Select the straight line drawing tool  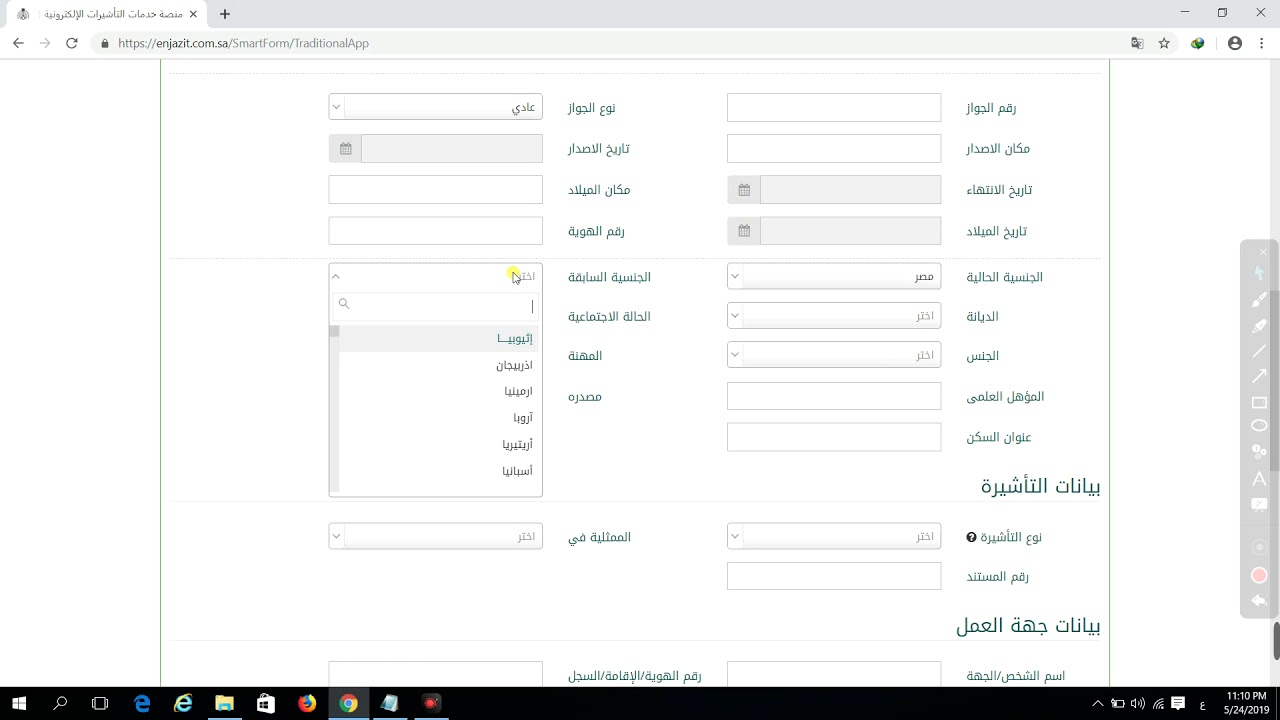pyautogui.click(x=1259, y=351)
